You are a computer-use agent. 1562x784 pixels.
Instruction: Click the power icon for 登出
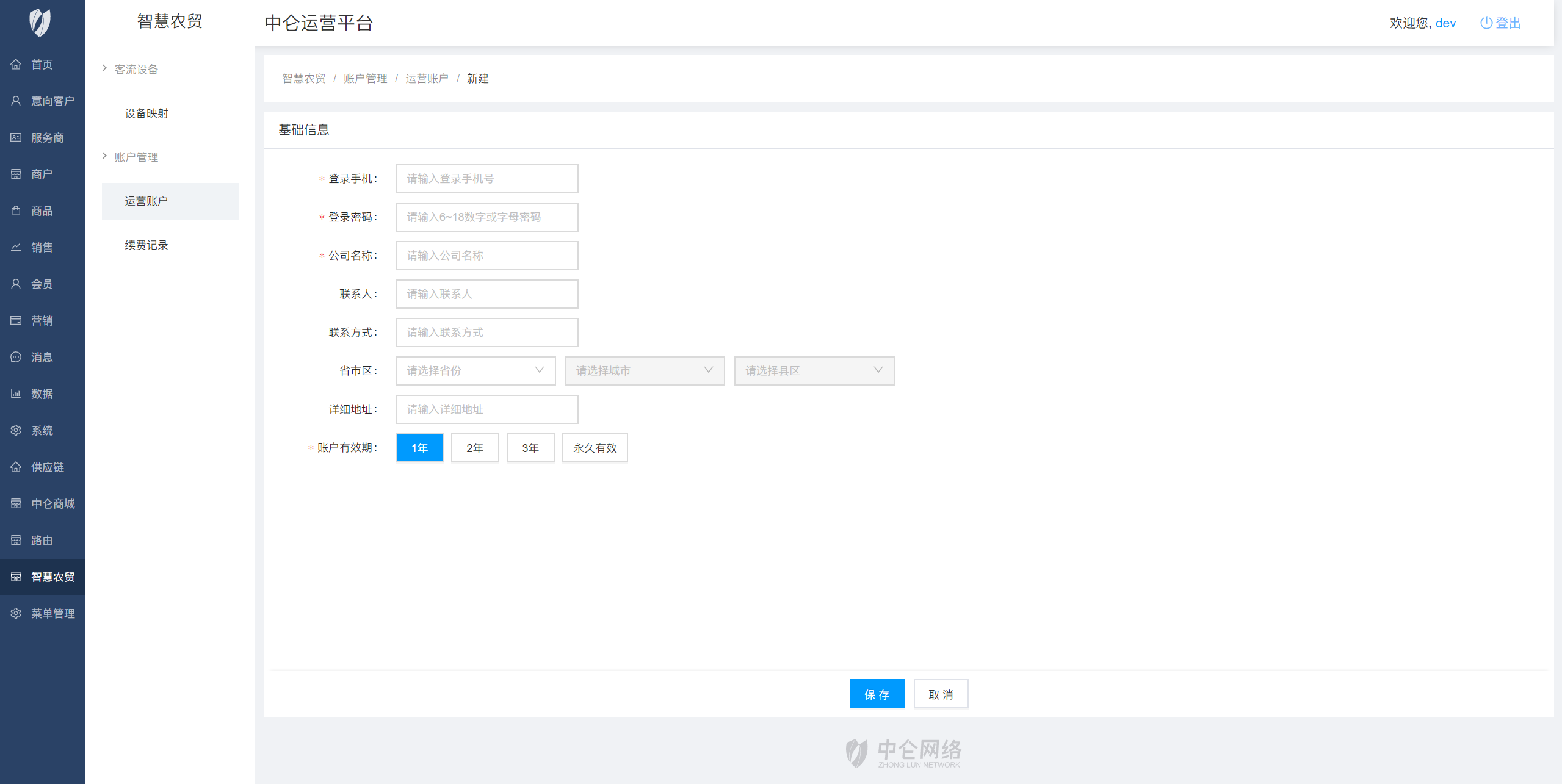[x=1486, y=23]
